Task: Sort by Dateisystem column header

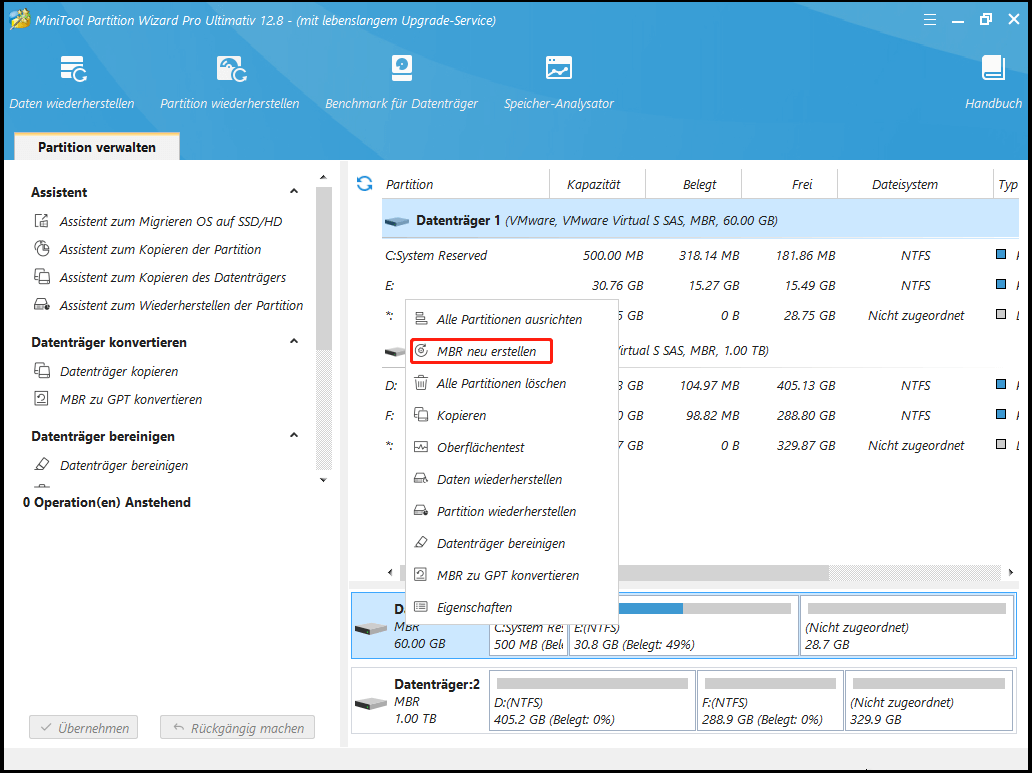Action: [915, 184]
